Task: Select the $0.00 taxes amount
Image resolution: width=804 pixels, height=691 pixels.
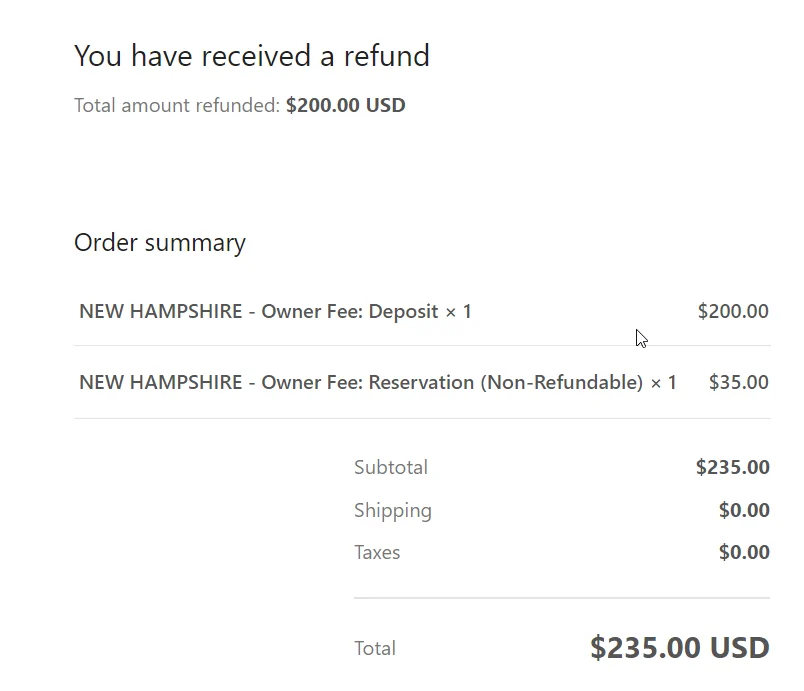Action: tap(744, 552)
